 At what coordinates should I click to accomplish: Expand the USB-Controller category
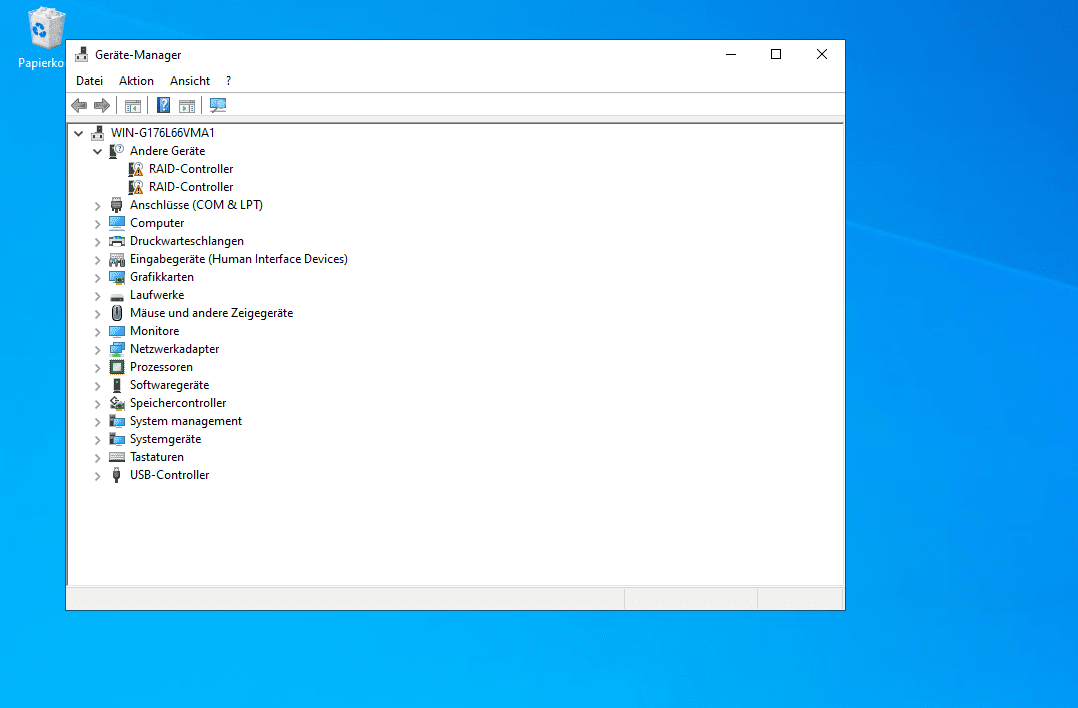pyautogui.click(x=98, y=476)
